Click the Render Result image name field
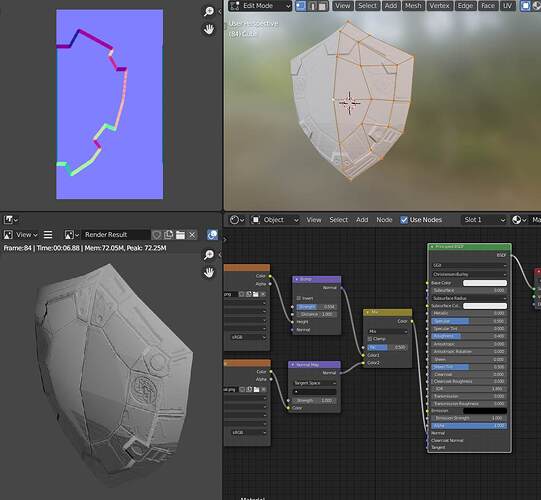541x500 pixels. click(x=116, y=235)
